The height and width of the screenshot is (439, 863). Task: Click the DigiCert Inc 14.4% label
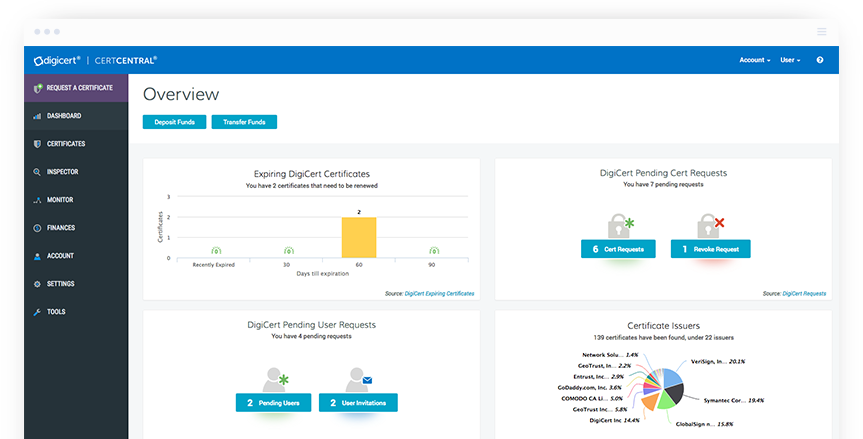pos(614,420)
